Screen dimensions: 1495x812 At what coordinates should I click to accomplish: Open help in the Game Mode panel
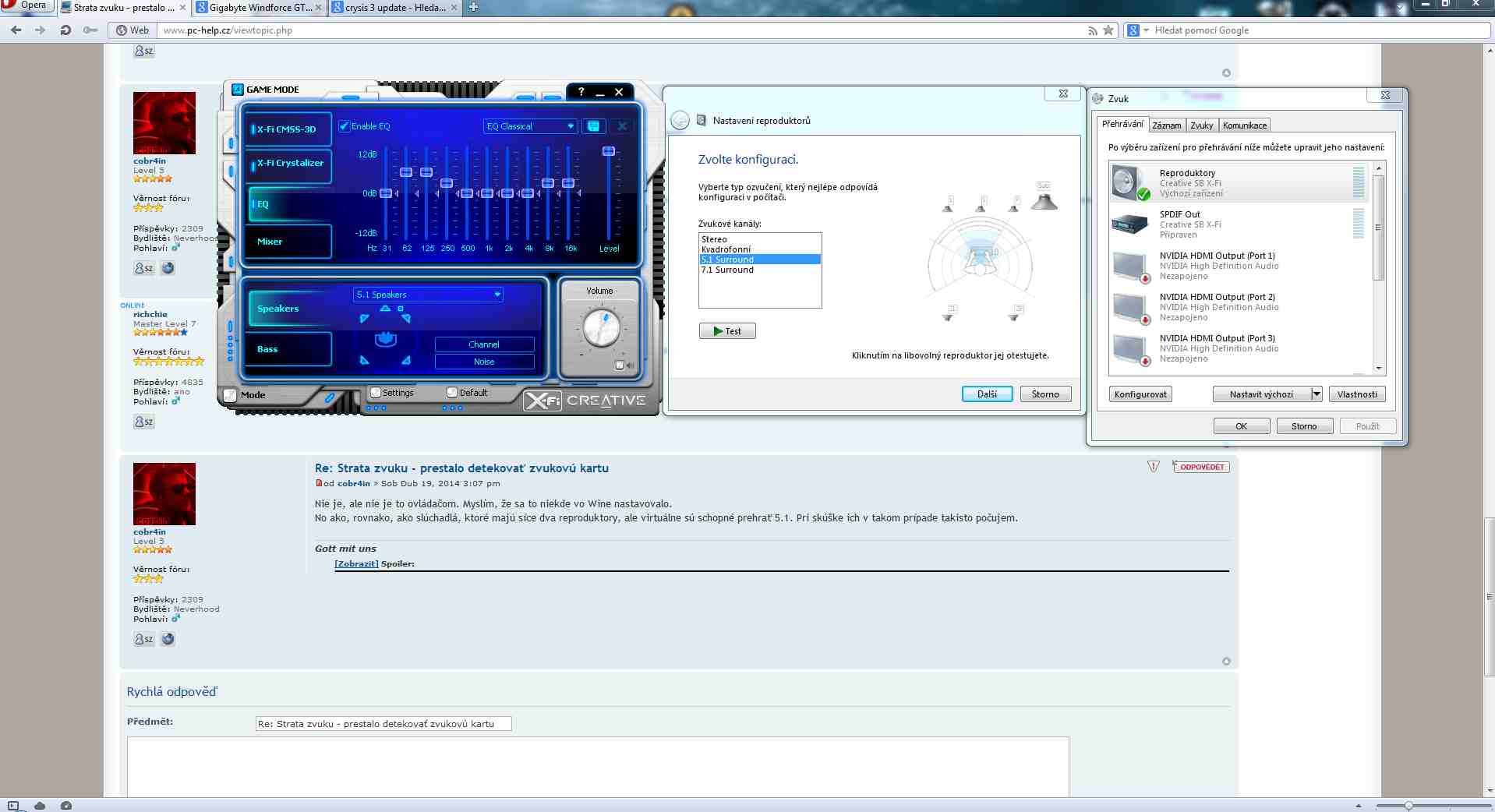click(581, 92)
